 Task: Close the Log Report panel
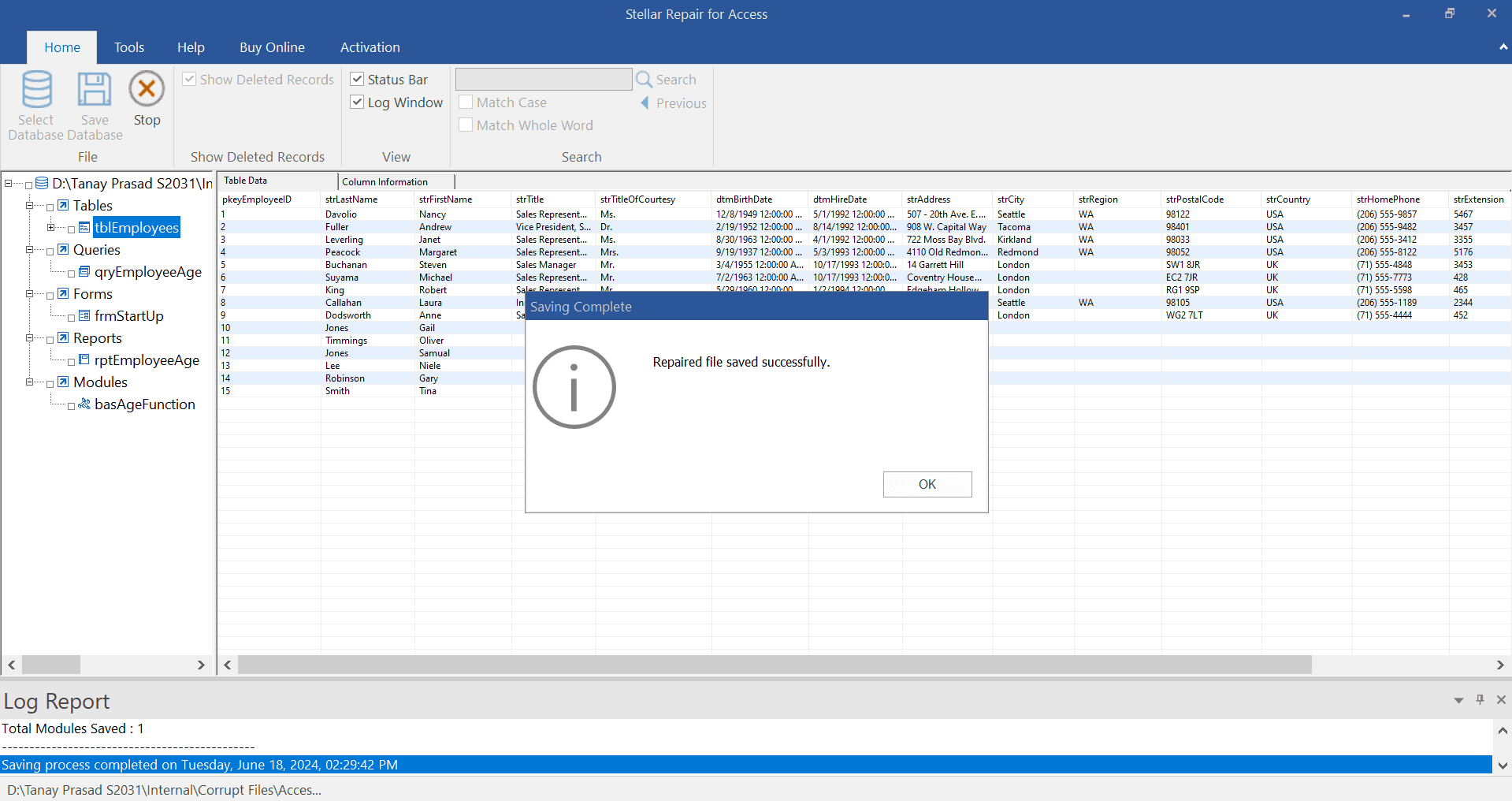point(1501,700)
